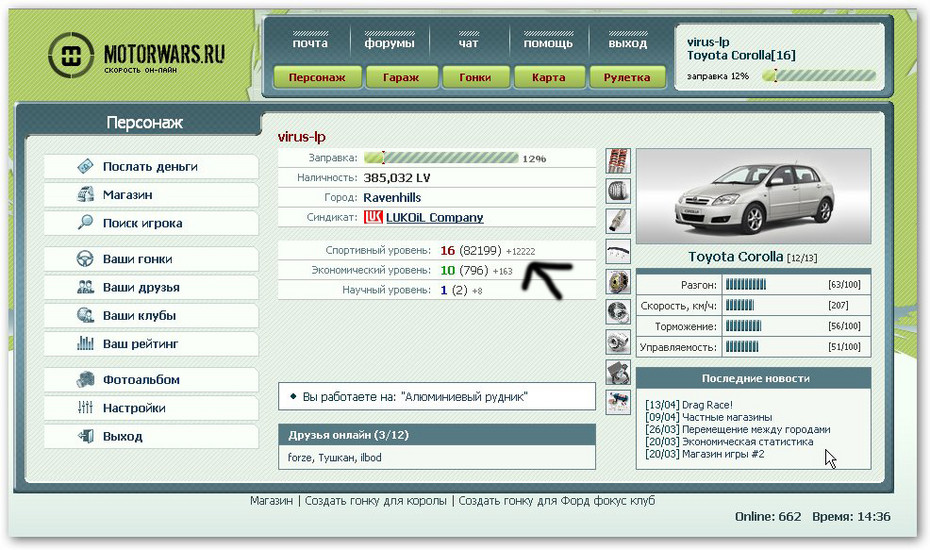Screen dimensions: 930x550
Task: Click the sliders icon beside Настройки
Action: 85,407
